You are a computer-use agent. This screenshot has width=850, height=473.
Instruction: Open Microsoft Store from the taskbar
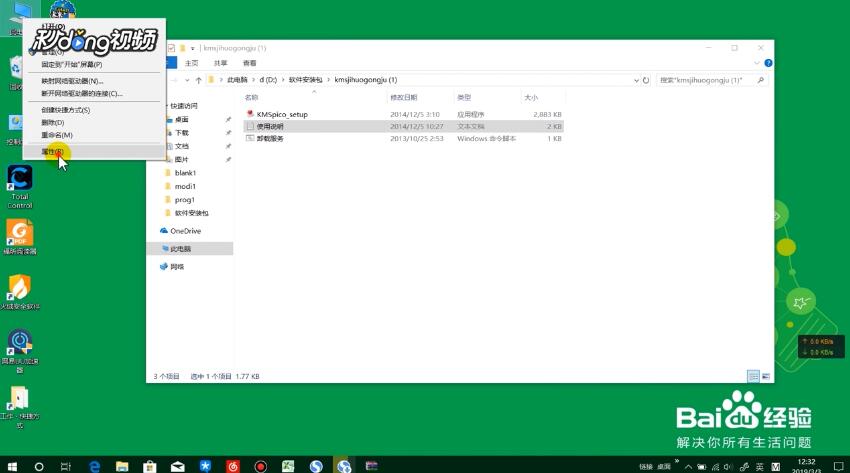150,466
